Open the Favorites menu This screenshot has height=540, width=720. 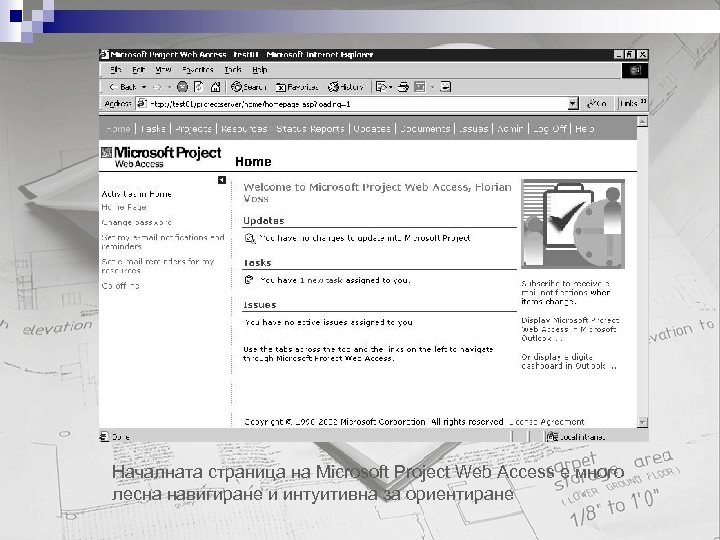tap(198, 70)
